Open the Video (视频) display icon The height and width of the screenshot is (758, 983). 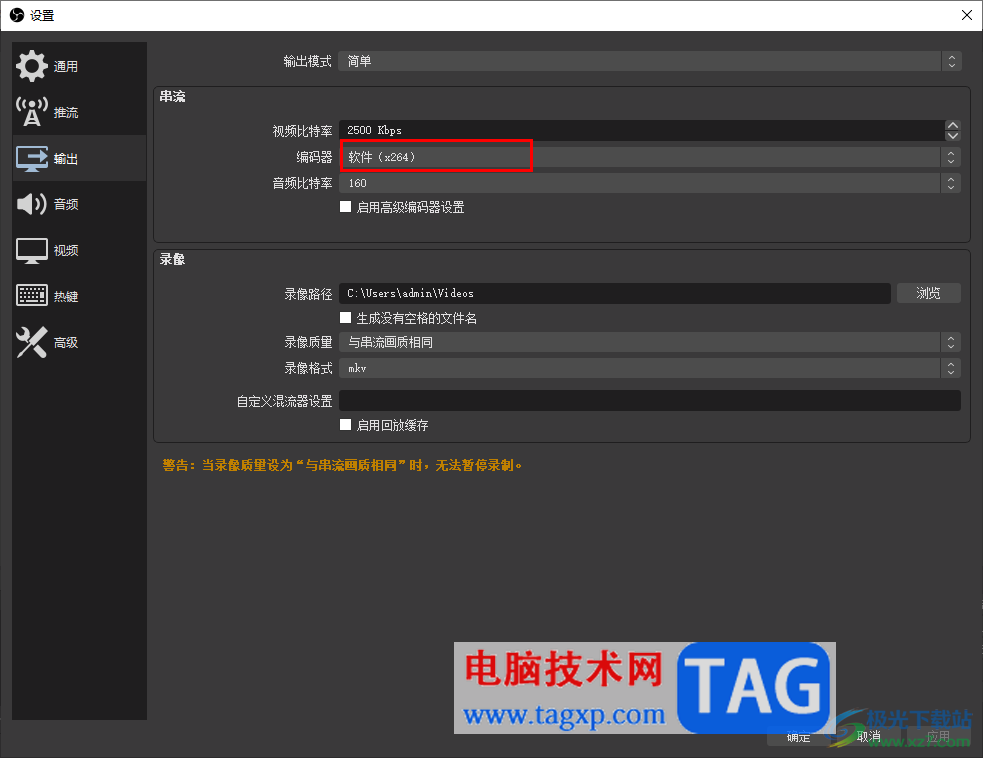(31, 250)
